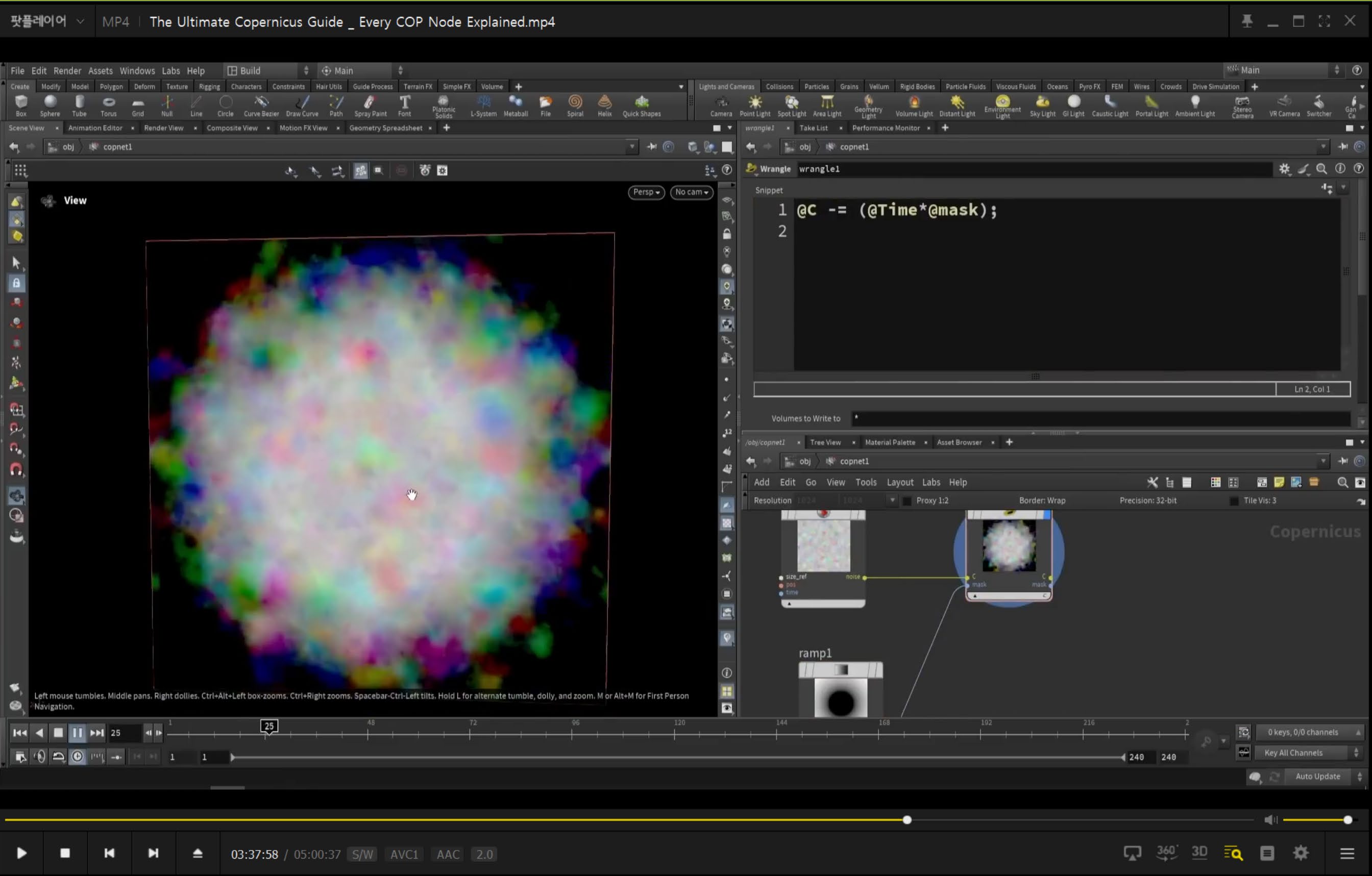Select the Sky Light tool

tap(1042, 106)
